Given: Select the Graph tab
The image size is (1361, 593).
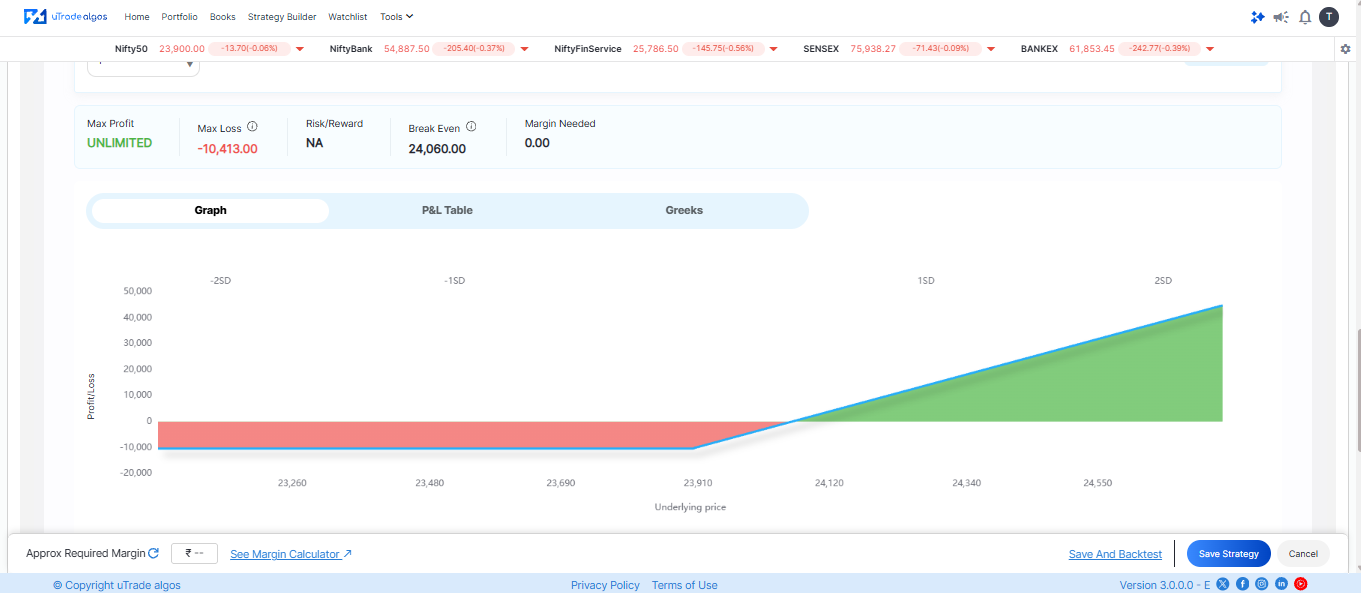Looking at the screenshot, I should [x=210, y=210].
